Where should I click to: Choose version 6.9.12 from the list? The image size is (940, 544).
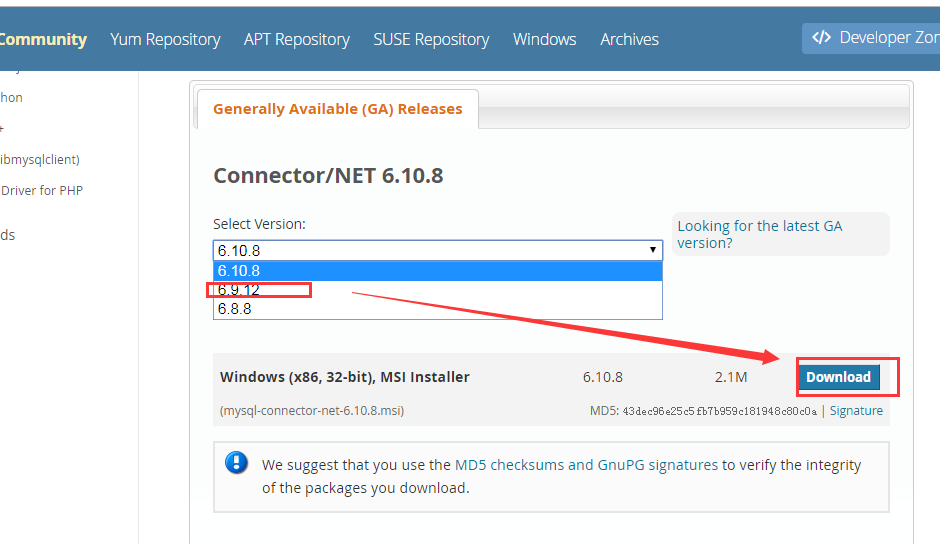coord(239,290)
